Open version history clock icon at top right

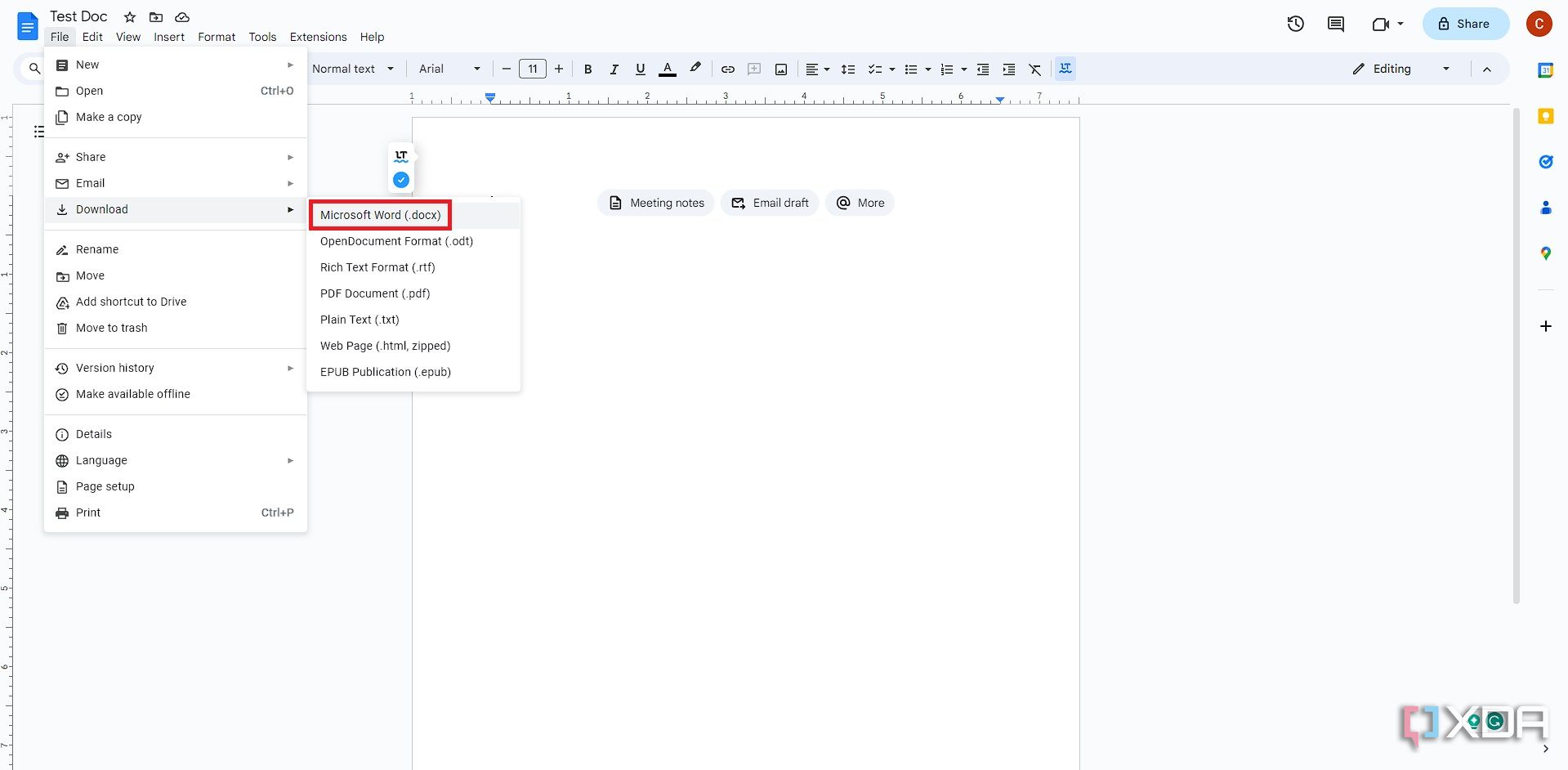tap(1296, 24)
